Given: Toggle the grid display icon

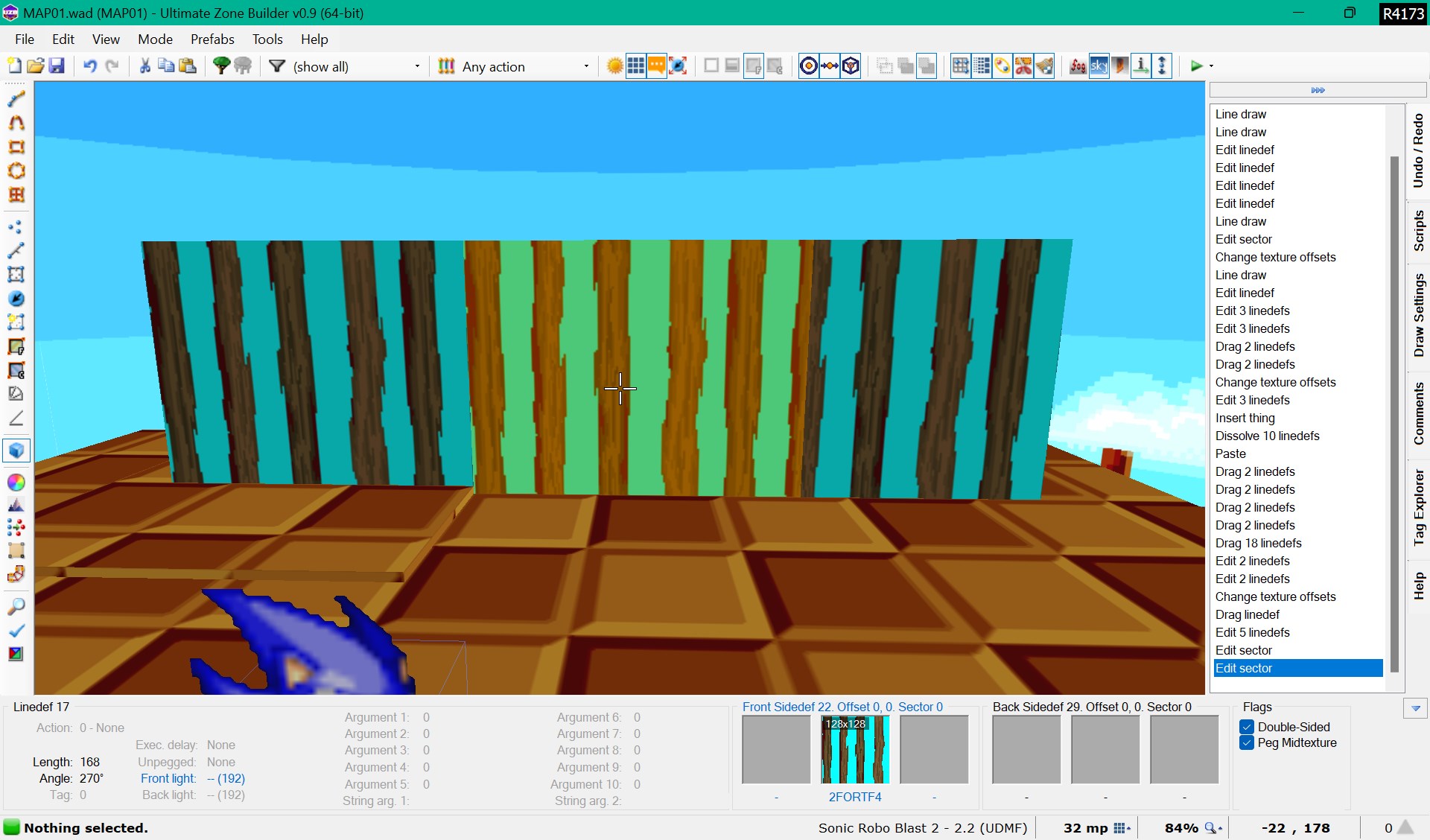Looking at the screenshot, I should [635, 66].
